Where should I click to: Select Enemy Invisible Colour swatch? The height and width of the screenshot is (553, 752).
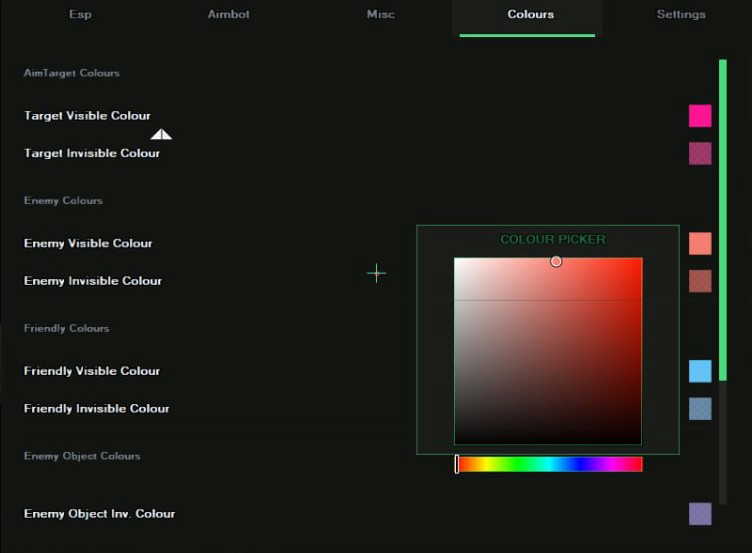pos(700,281)
